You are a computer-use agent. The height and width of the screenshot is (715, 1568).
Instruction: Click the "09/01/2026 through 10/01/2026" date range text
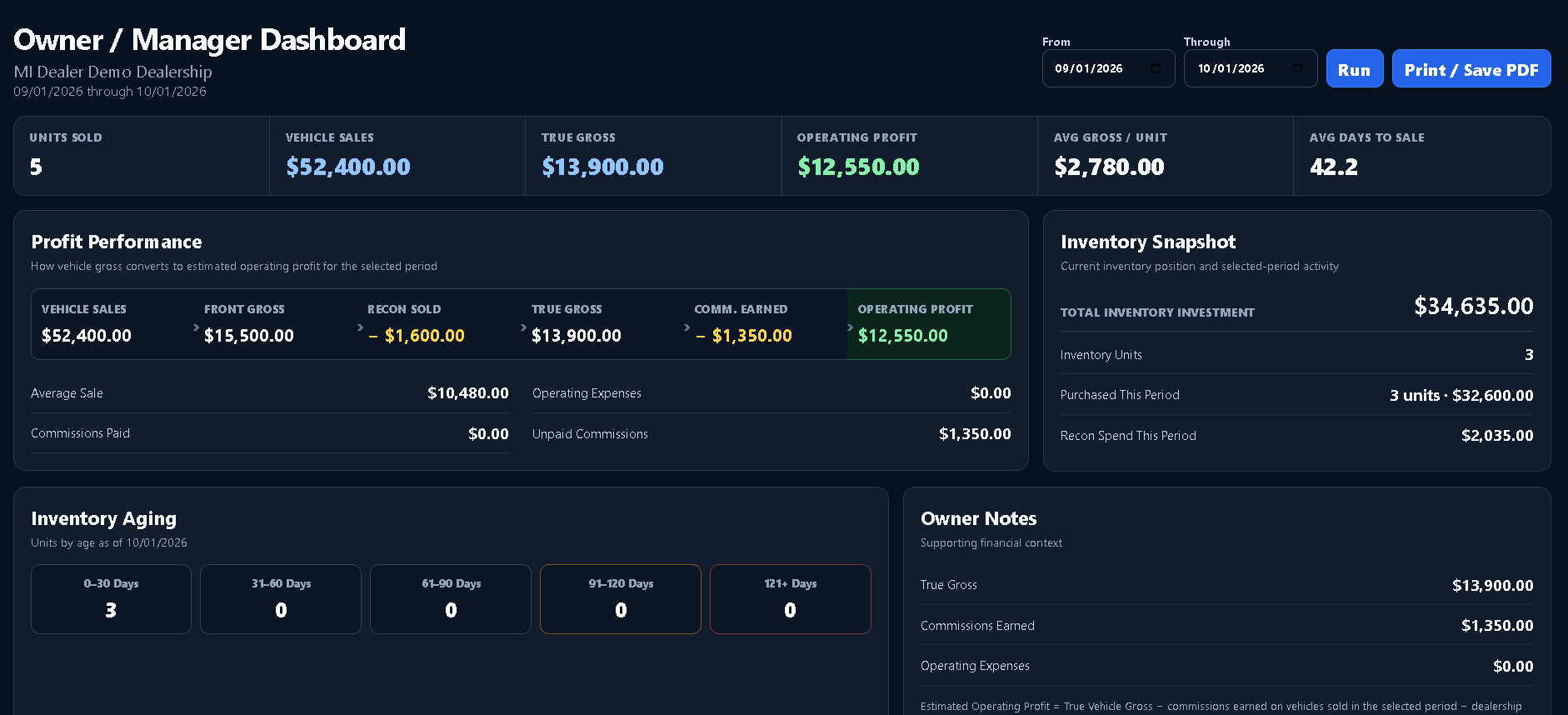tap(110, 92)
